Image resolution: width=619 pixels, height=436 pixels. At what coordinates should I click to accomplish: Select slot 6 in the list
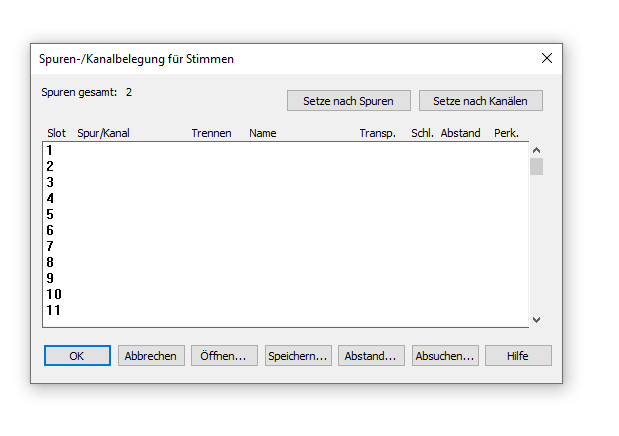[x=285, y=230]
